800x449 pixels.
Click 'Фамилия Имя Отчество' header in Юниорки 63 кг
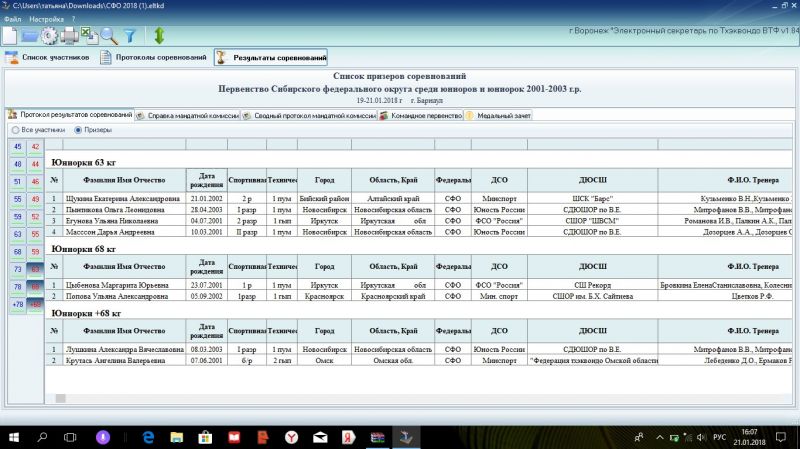[124, 180]
